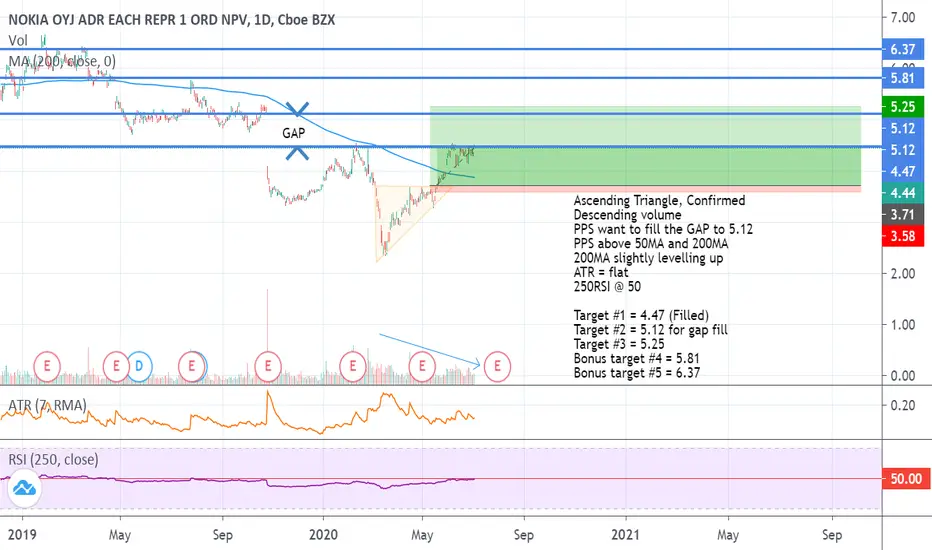
Task: Click the GAP text label
Action: (294, 133)
